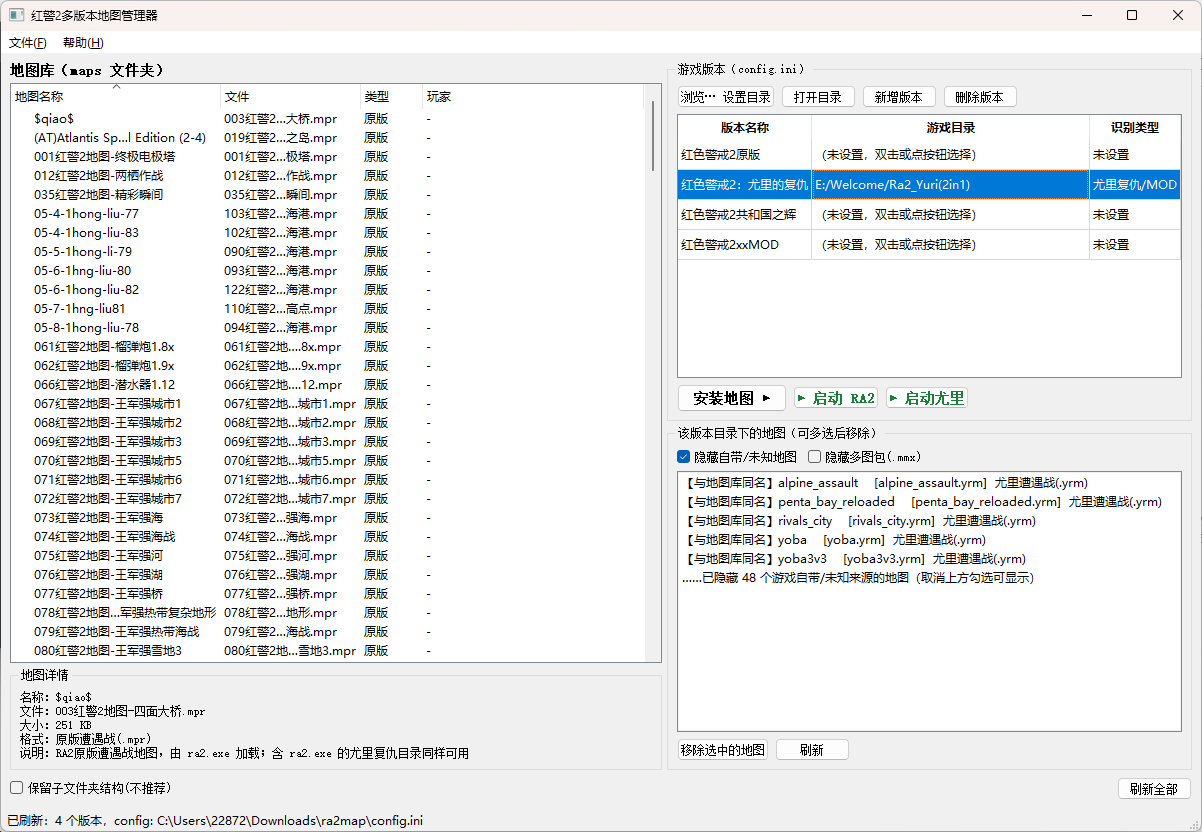Toggle 隐藏自带/未知地图 checkbox

pos(738,457)
